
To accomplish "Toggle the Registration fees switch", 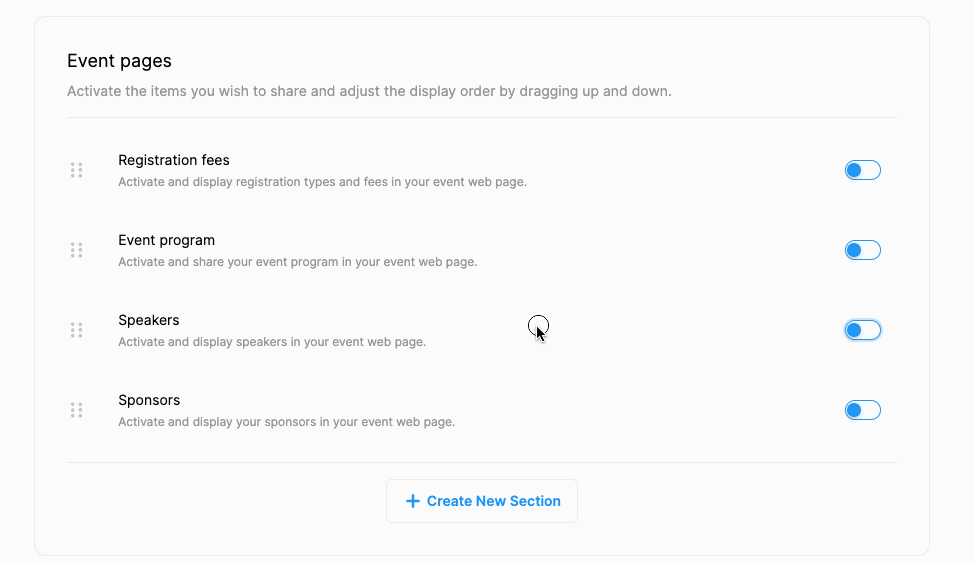I will point(862,170).
